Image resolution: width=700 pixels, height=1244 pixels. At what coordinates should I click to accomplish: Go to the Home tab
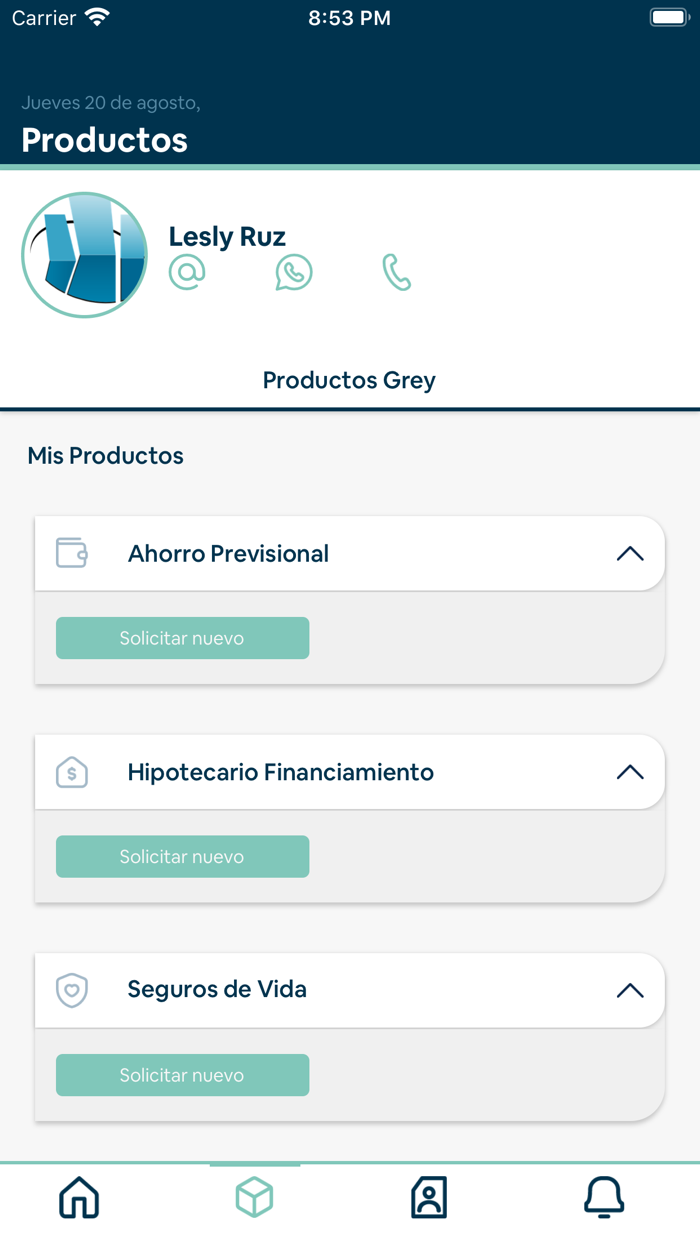[80, 1197]
